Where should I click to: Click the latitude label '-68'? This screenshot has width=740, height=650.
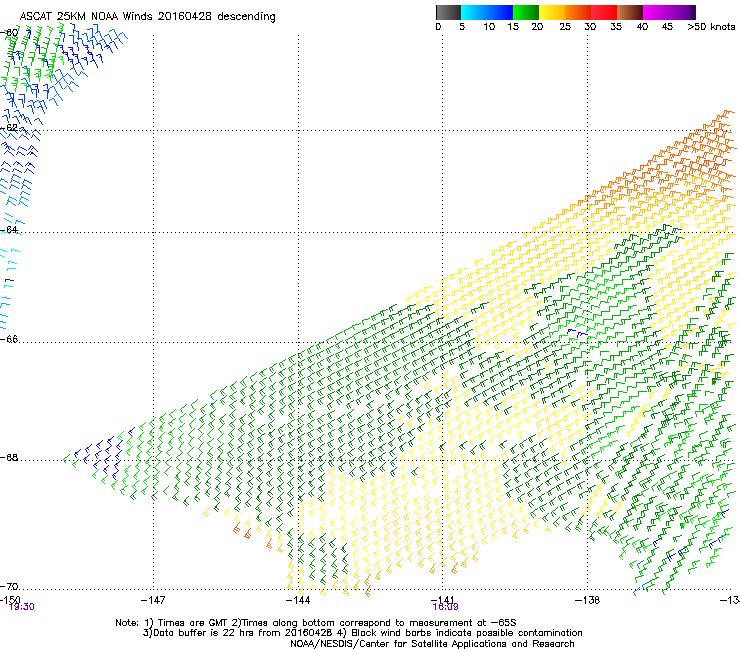(9, 458)
